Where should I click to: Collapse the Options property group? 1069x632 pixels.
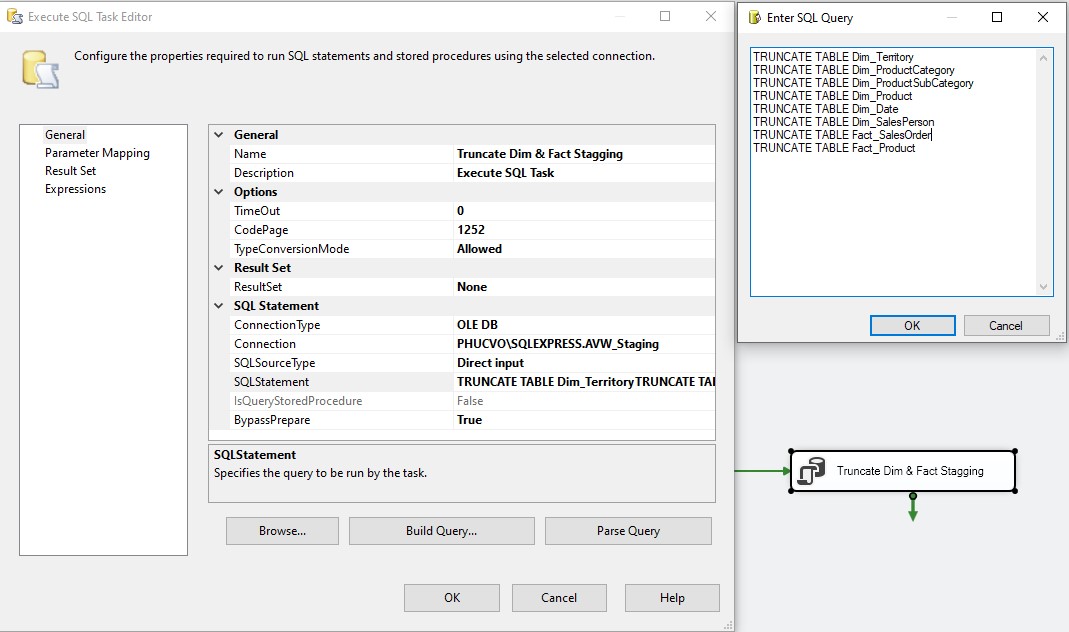[219, 192]
